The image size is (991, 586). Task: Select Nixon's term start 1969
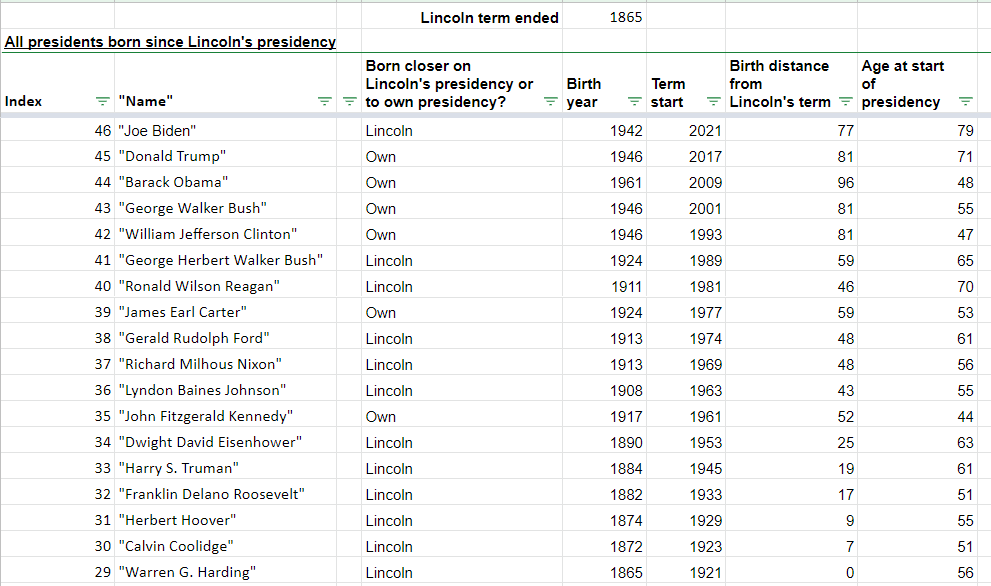coord(686,364)
